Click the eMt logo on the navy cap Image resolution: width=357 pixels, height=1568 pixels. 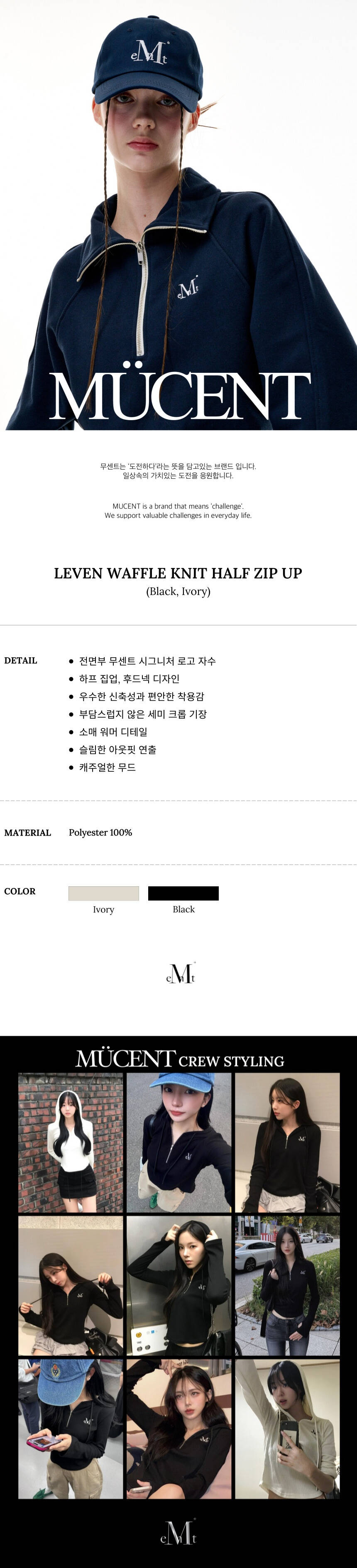point(148,53)
